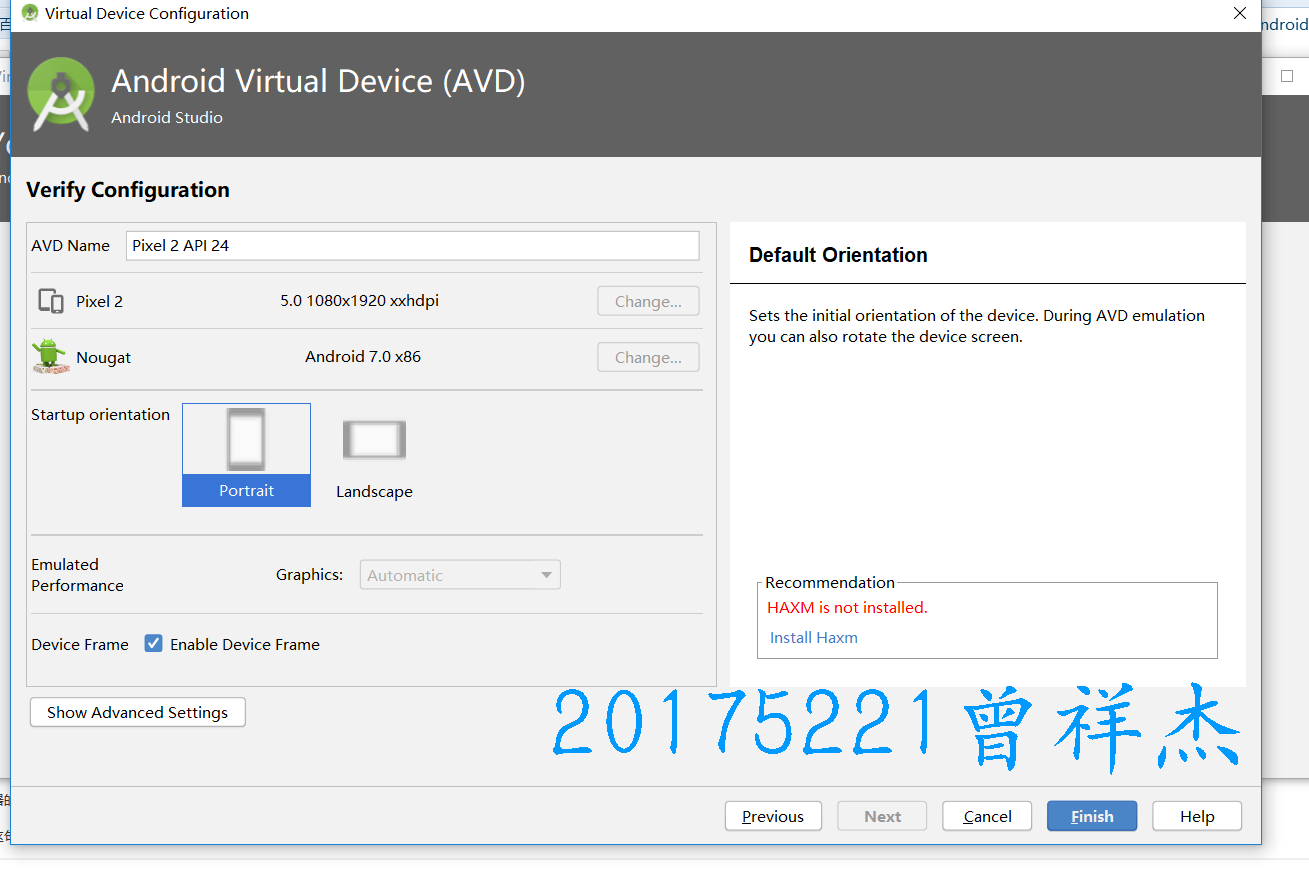Click Change button for Pixel 2 device
This screenshot has height=875, width=1309.
tap(648, 301)
